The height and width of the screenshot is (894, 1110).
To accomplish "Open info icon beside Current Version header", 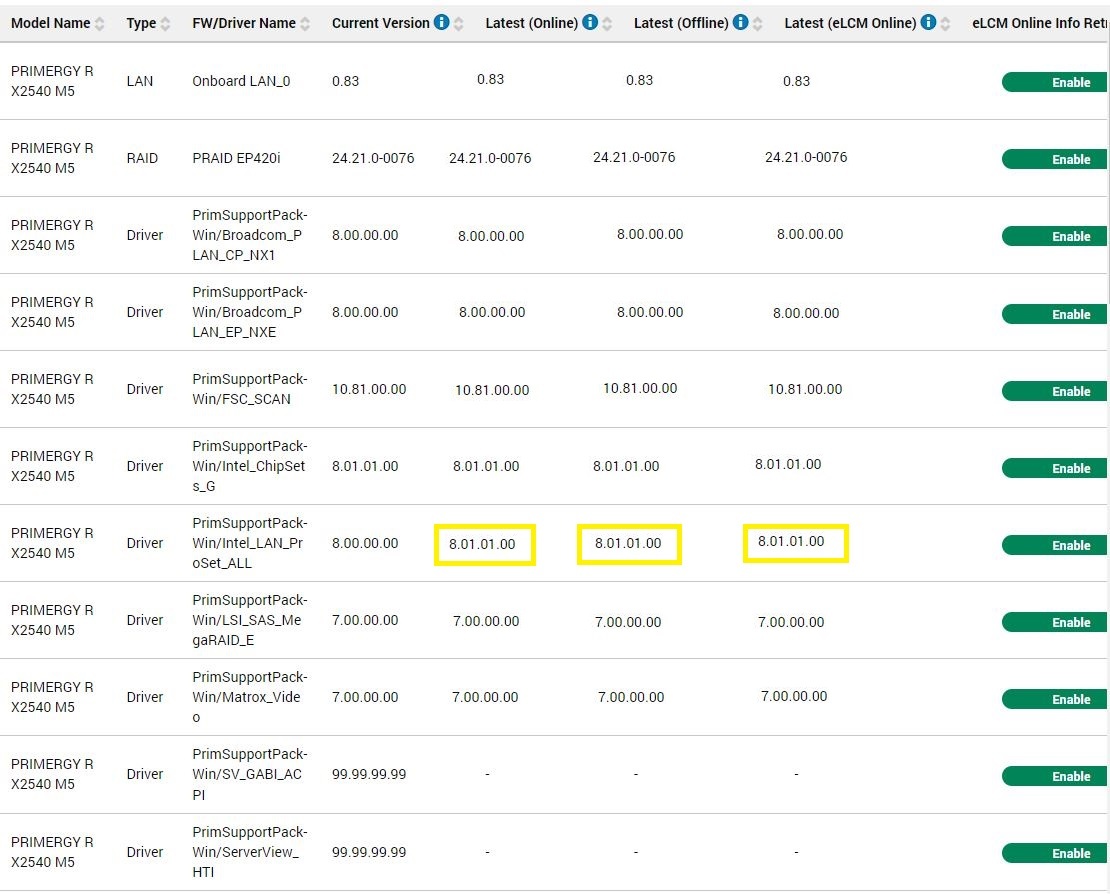I will point(441,23).
